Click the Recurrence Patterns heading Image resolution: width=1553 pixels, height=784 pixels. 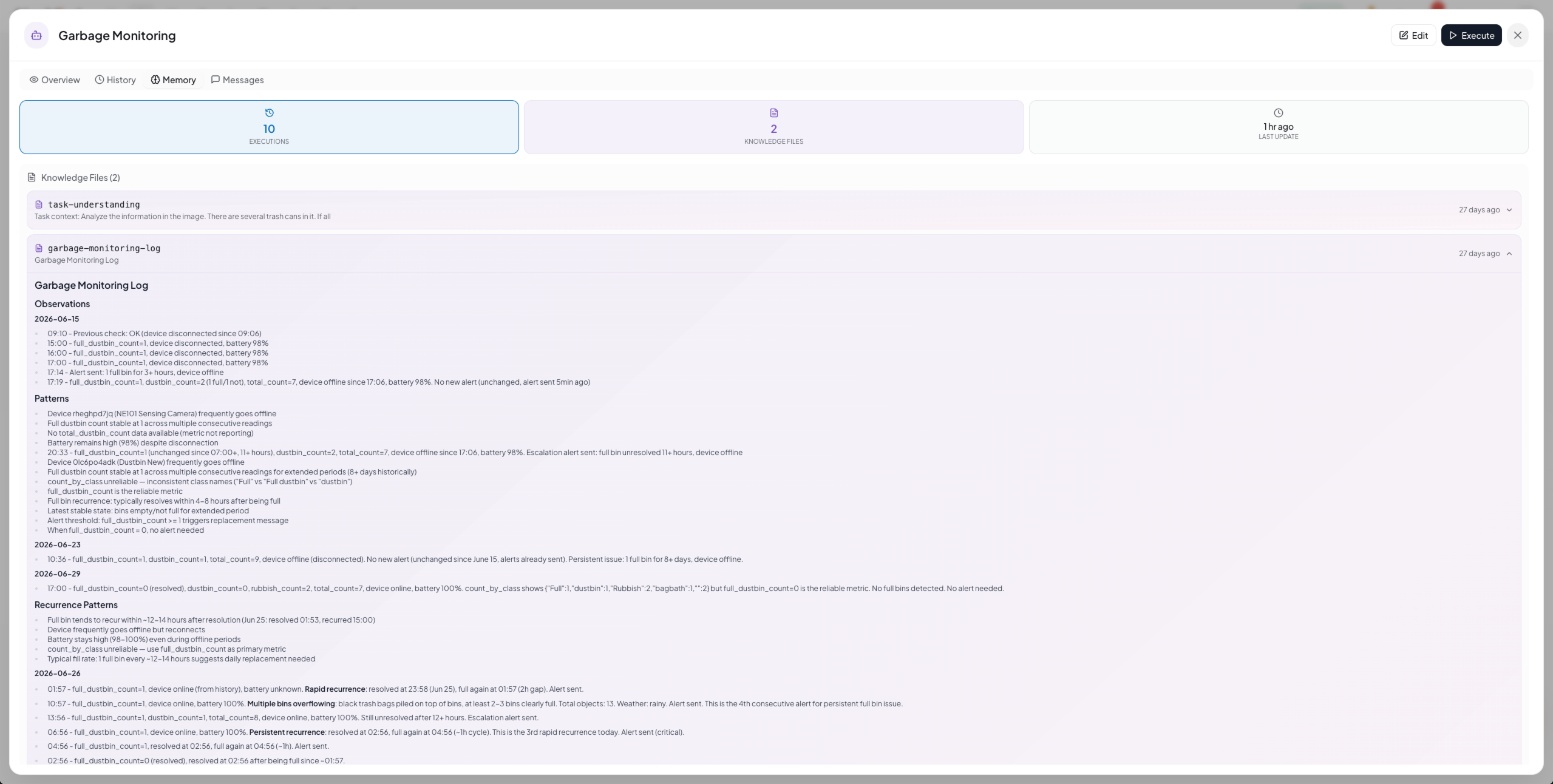tap(76, 605)
